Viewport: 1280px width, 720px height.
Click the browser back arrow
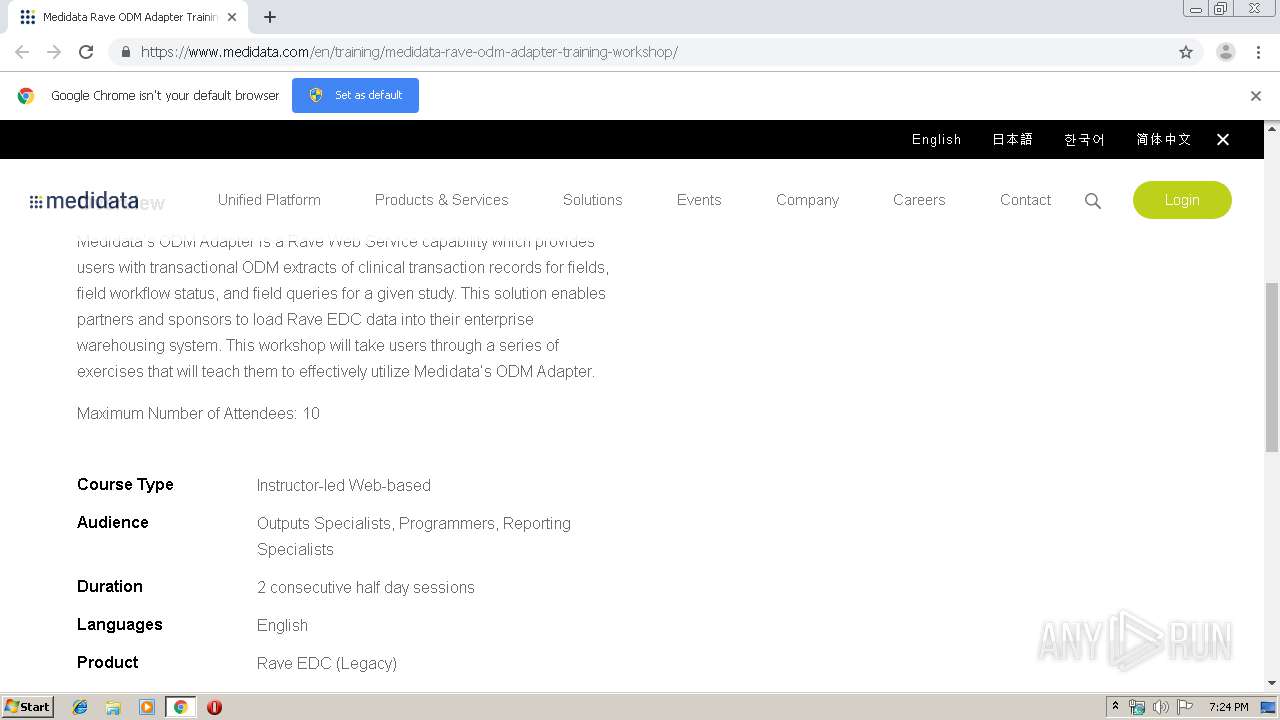22,52
